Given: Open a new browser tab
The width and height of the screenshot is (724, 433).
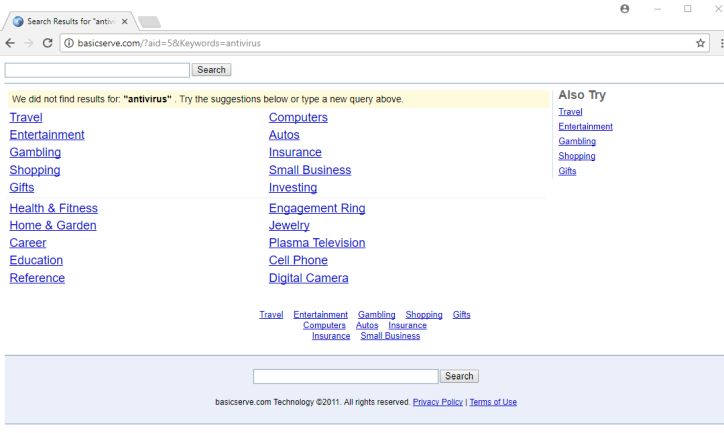Looking at the screenshot, I should pos(150,21).
